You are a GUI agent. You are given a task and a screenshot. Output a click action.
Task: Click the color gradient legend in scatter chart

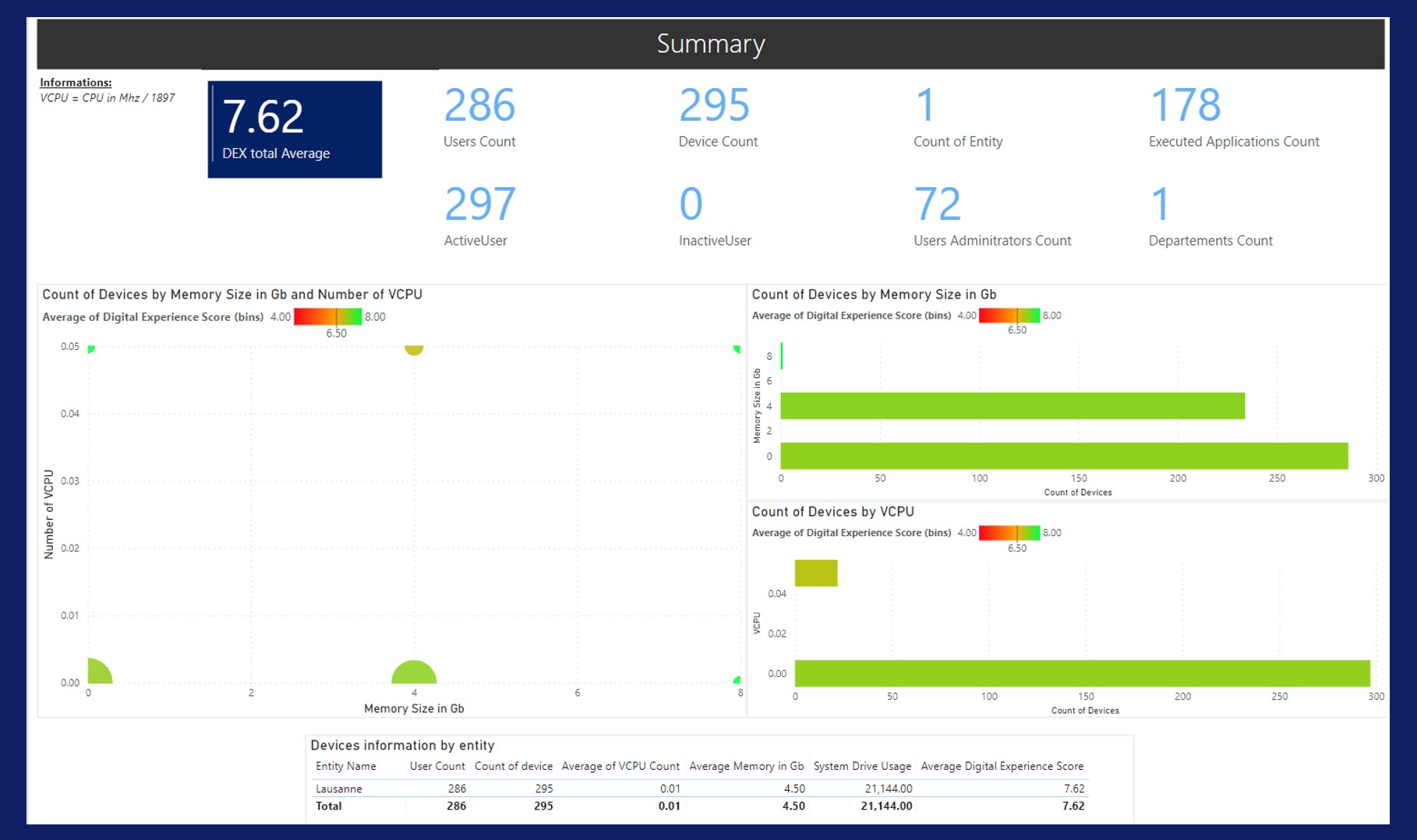pyautogui.click(x=327, y=316)
